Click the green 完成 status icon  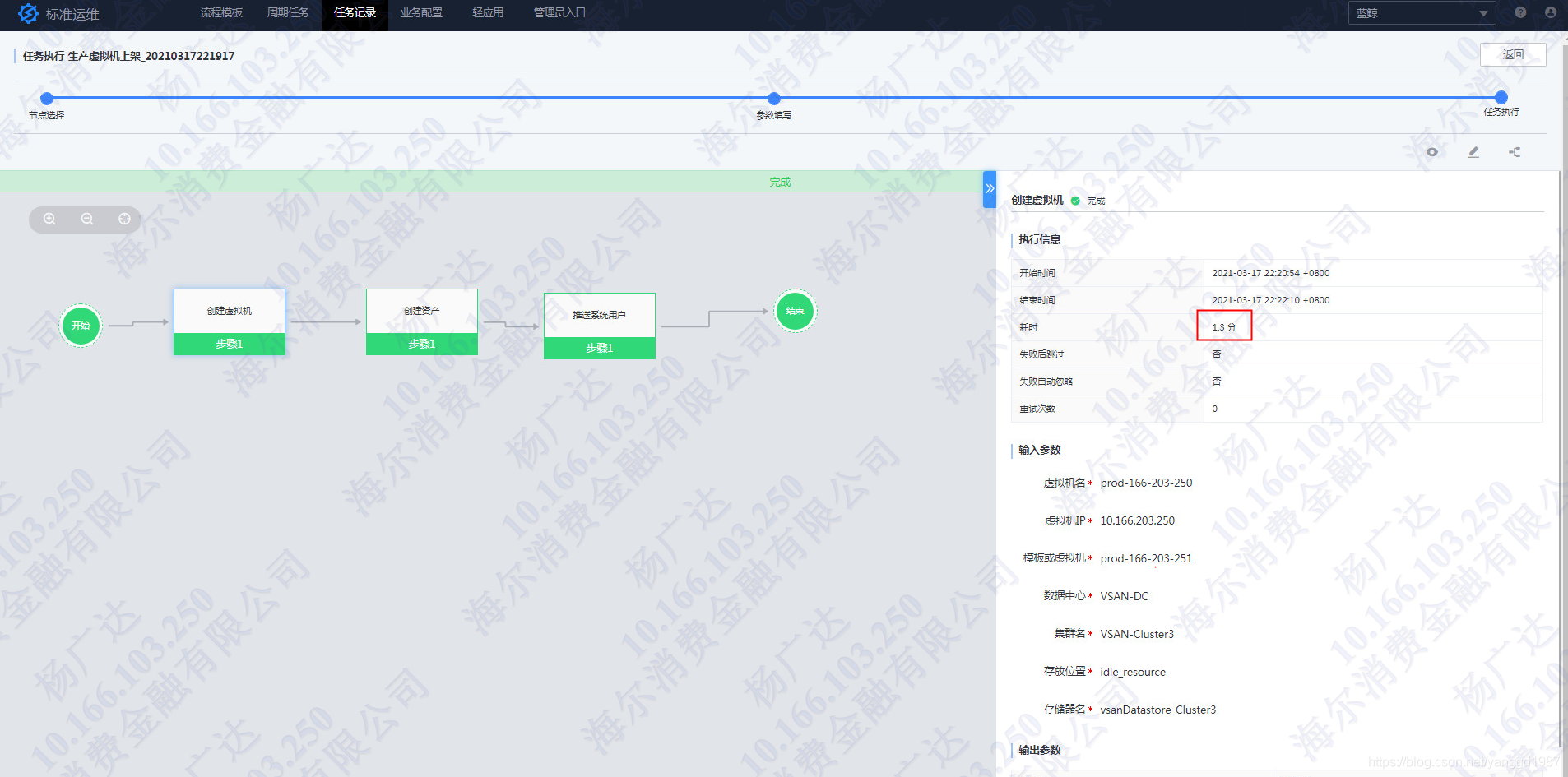click(1075, 201)
